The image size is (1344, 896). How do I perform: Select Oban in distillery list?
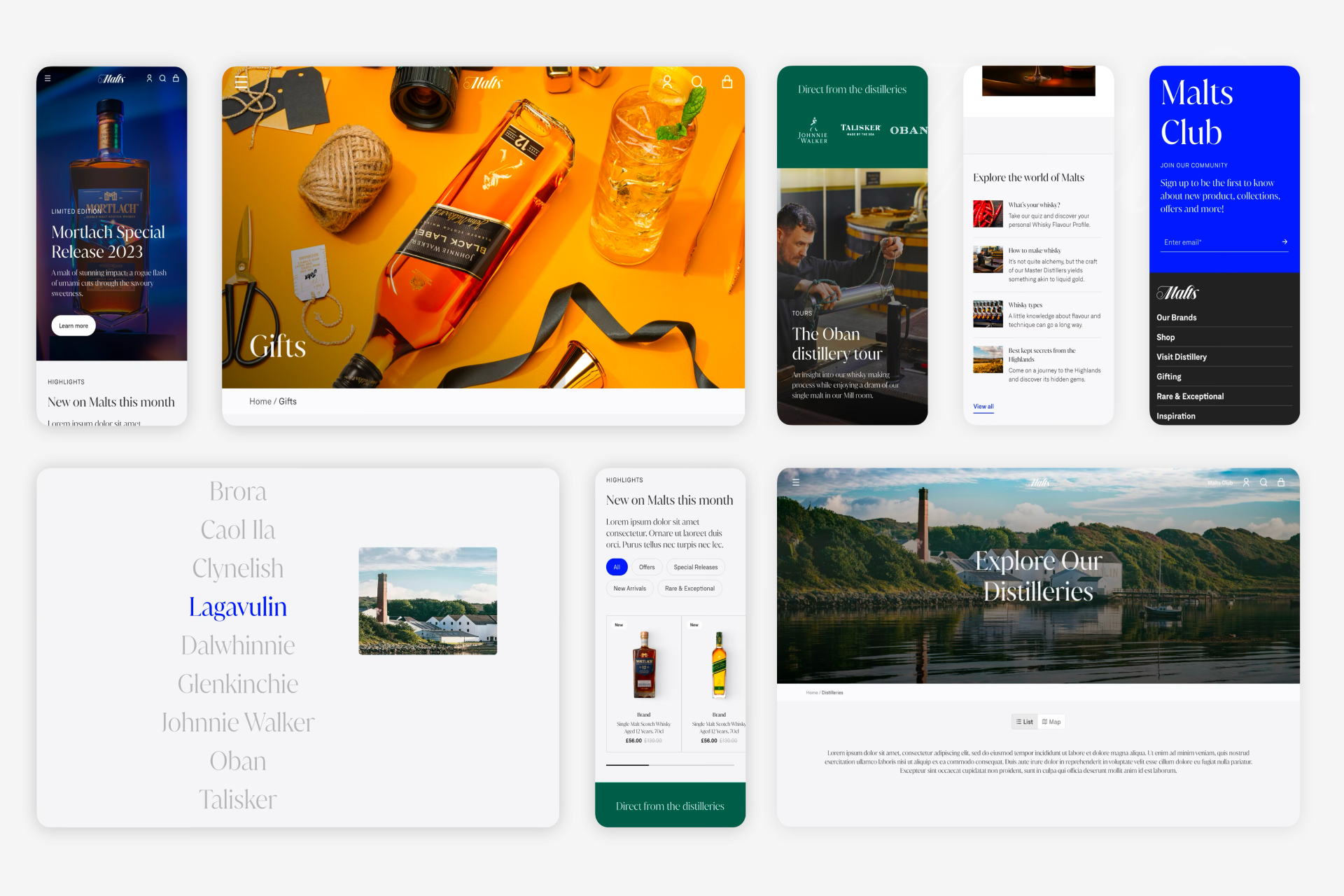[x=238, y=761]
